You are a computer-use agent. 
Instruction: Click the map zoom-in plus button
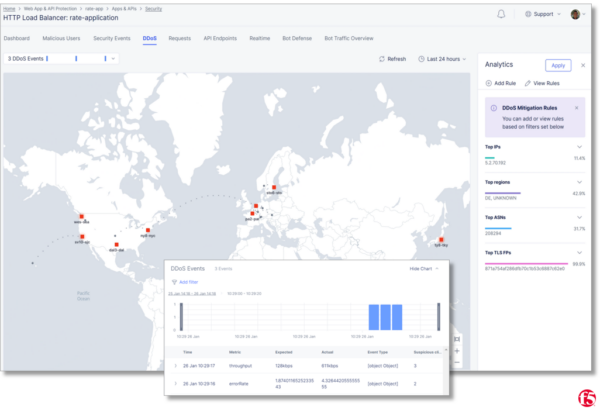coord(458,351)
